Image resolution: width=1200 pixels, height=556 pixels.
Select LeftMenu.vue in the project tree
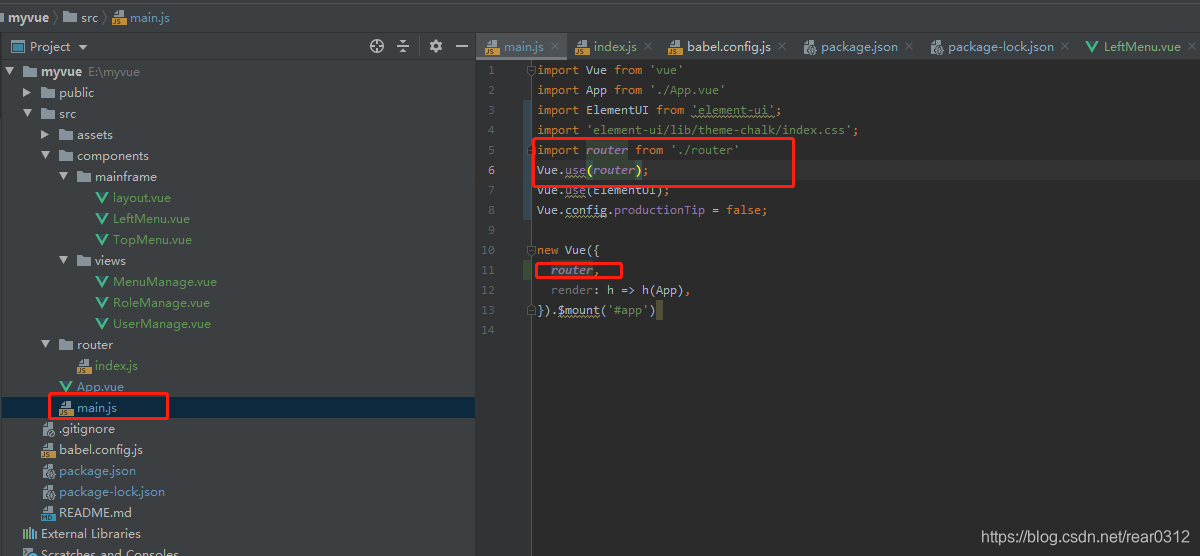[151, 218]
